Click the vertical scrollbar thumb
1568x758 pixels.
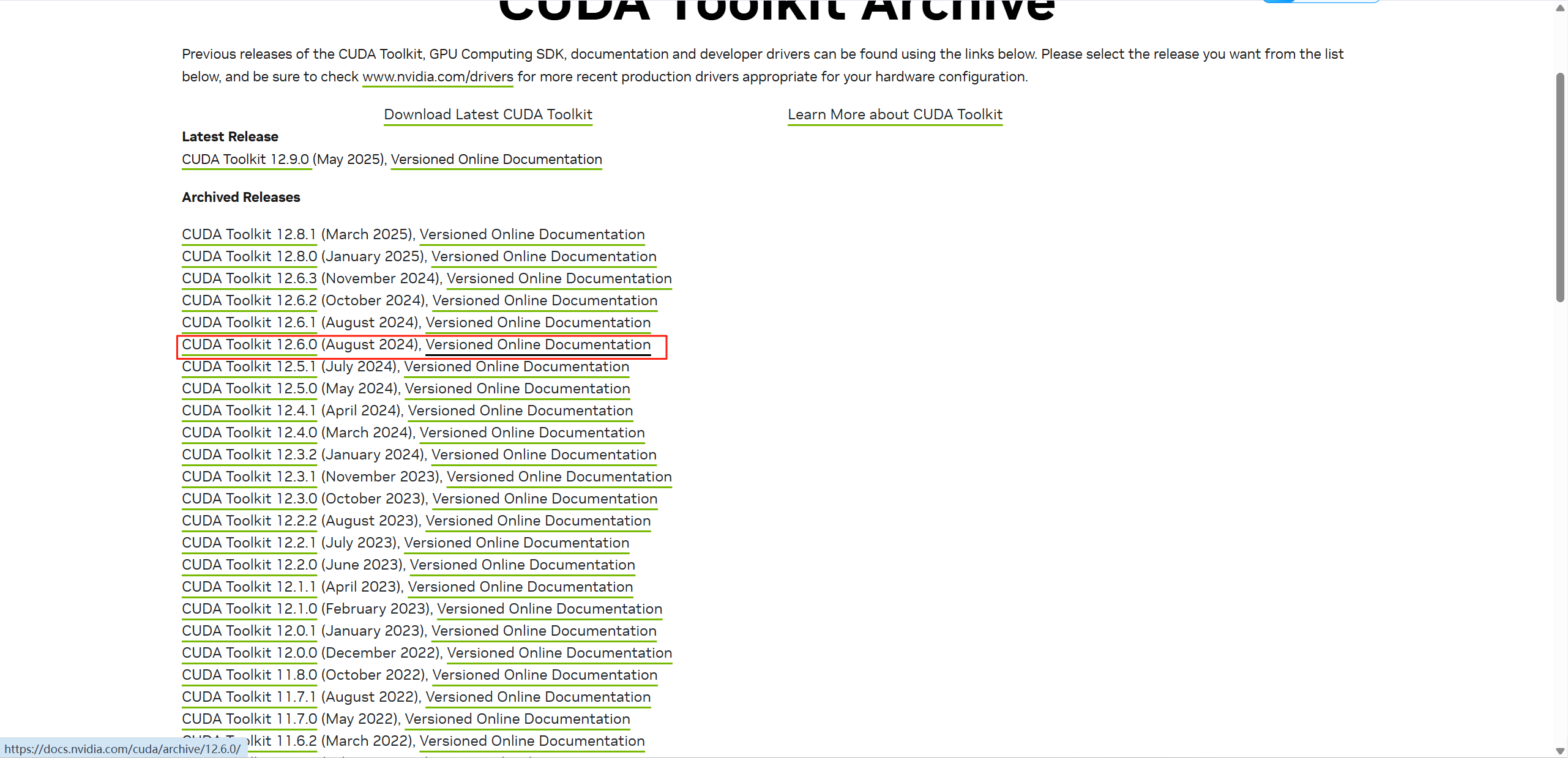pyautogui.click(x=1560, y=187)
